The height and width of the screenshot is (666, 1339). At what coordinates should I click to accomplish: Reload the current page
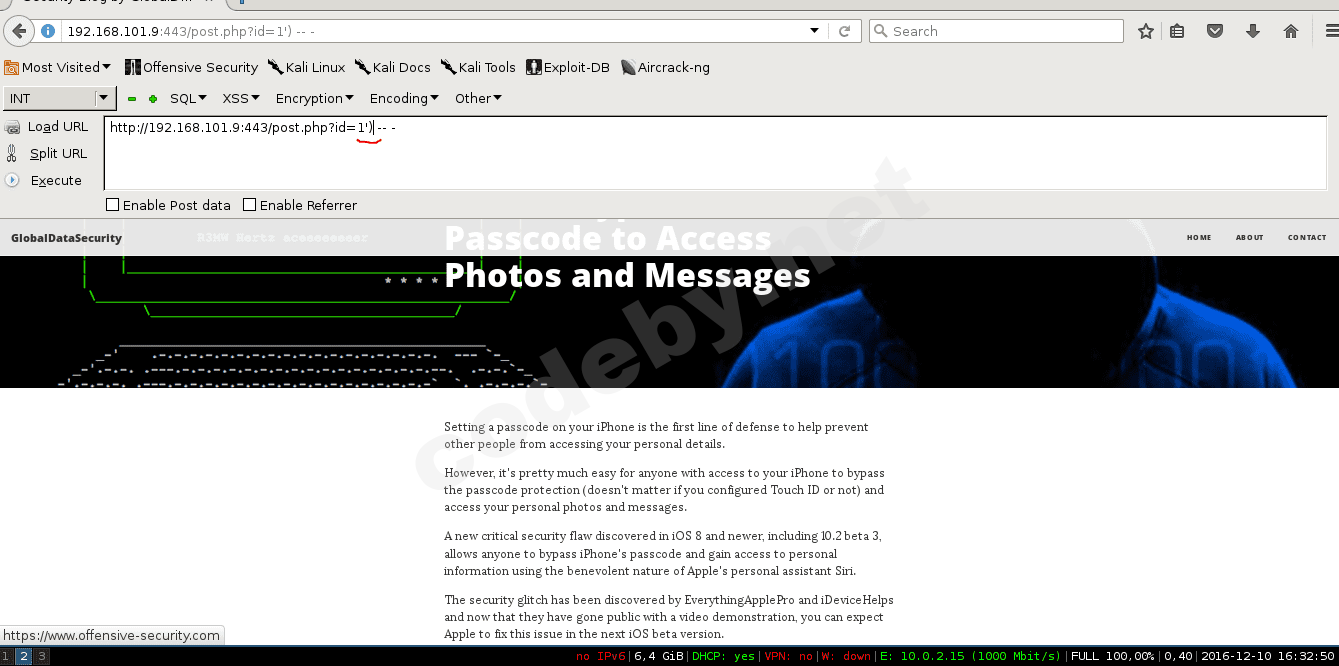(844, 31)
